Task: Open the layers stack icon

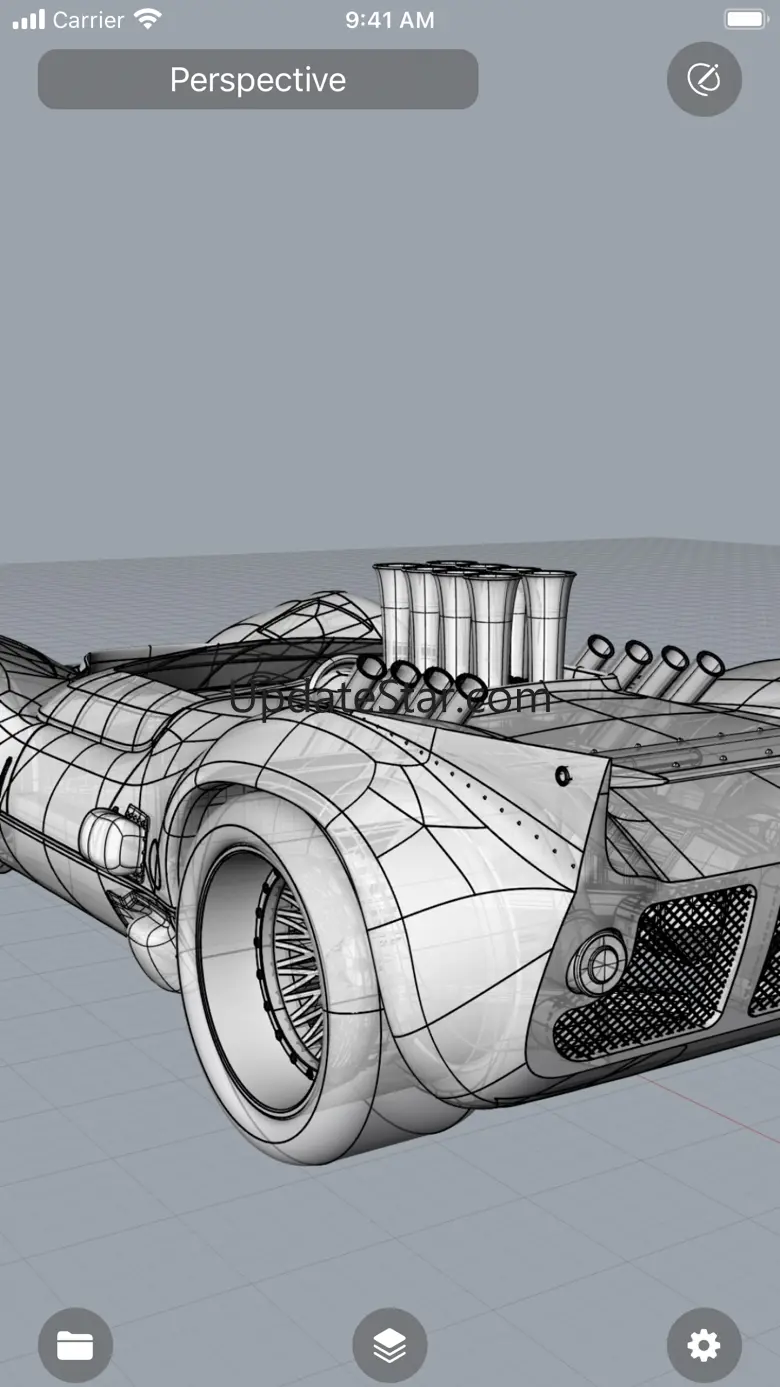Action: click(x=390, y=1345)
